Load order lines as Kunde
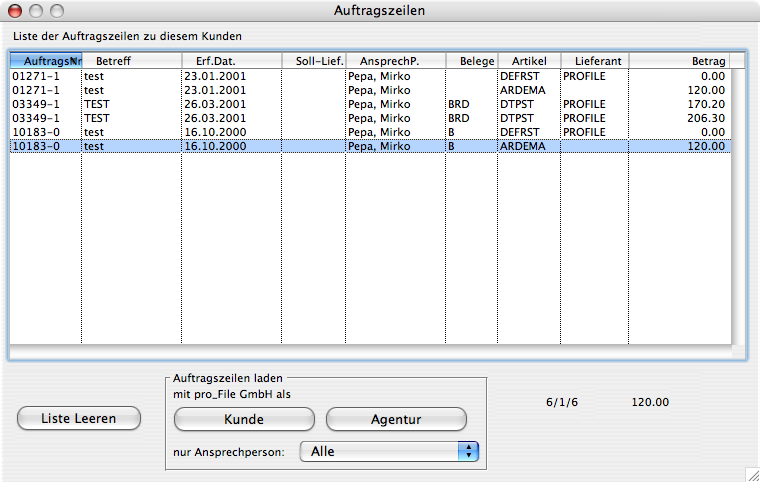The image size is (760, 482). pyautogui.click(x=244, y=419)
